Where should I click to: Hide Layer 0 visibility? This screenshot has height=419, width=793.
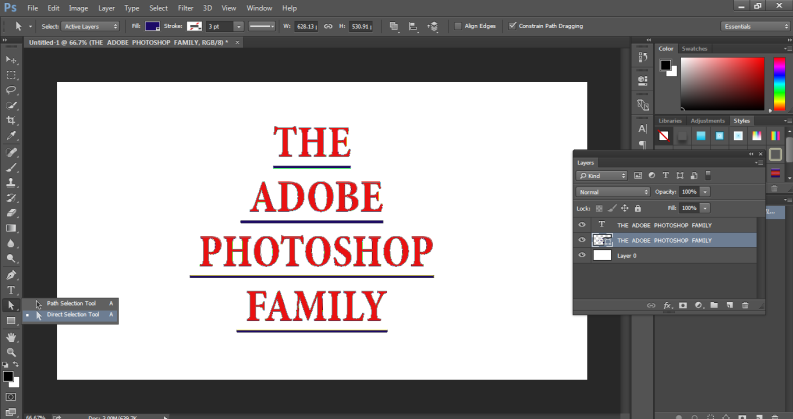(582, 255)
